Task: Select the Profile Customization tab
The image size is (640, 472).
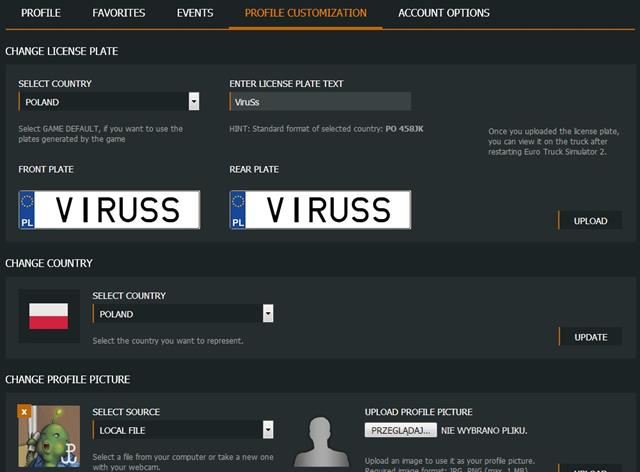Action: 305,13
